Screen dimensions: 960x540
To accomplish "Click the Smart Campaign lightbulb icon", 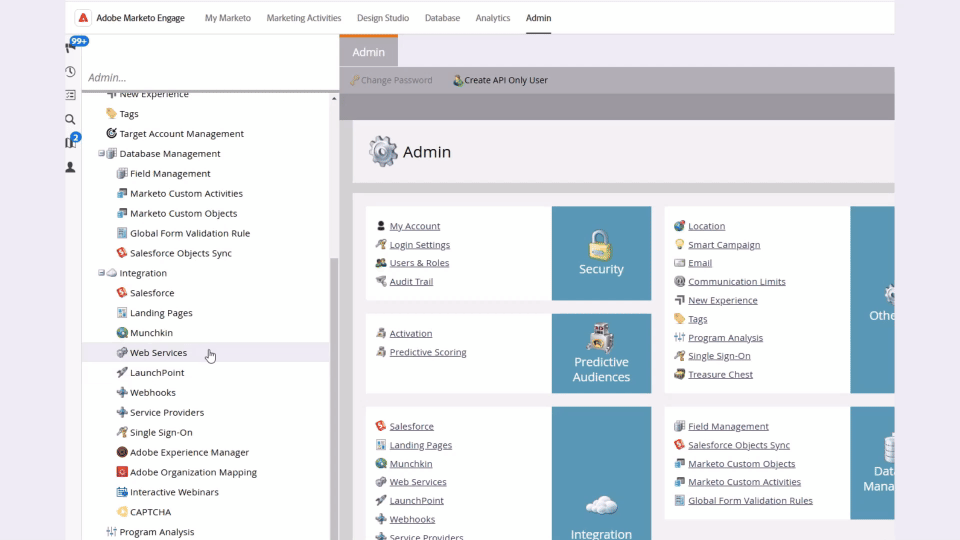I will tap(679, 244).
